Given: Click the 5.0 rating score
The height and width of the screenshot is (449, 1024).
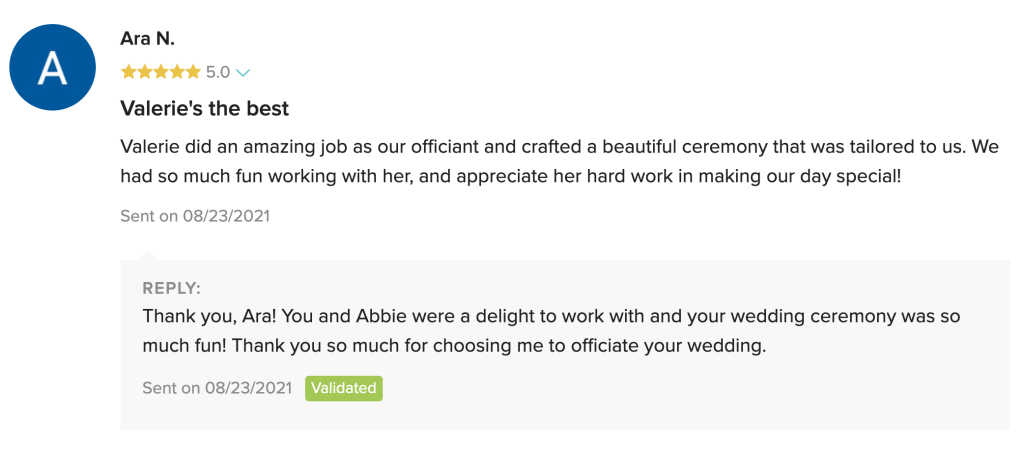Looking at the screenshot, I should (218, 72).
